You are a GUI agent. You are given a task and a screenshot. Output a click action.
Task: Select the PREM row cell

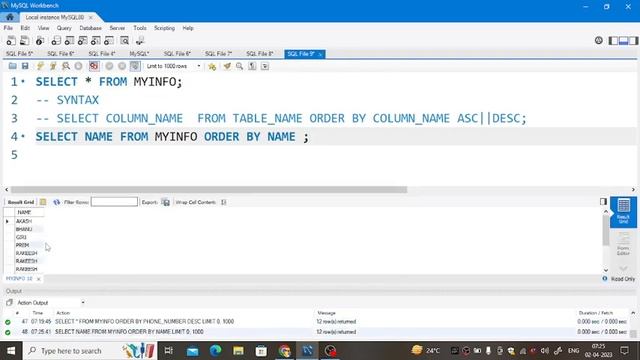(x=29, y=245)
